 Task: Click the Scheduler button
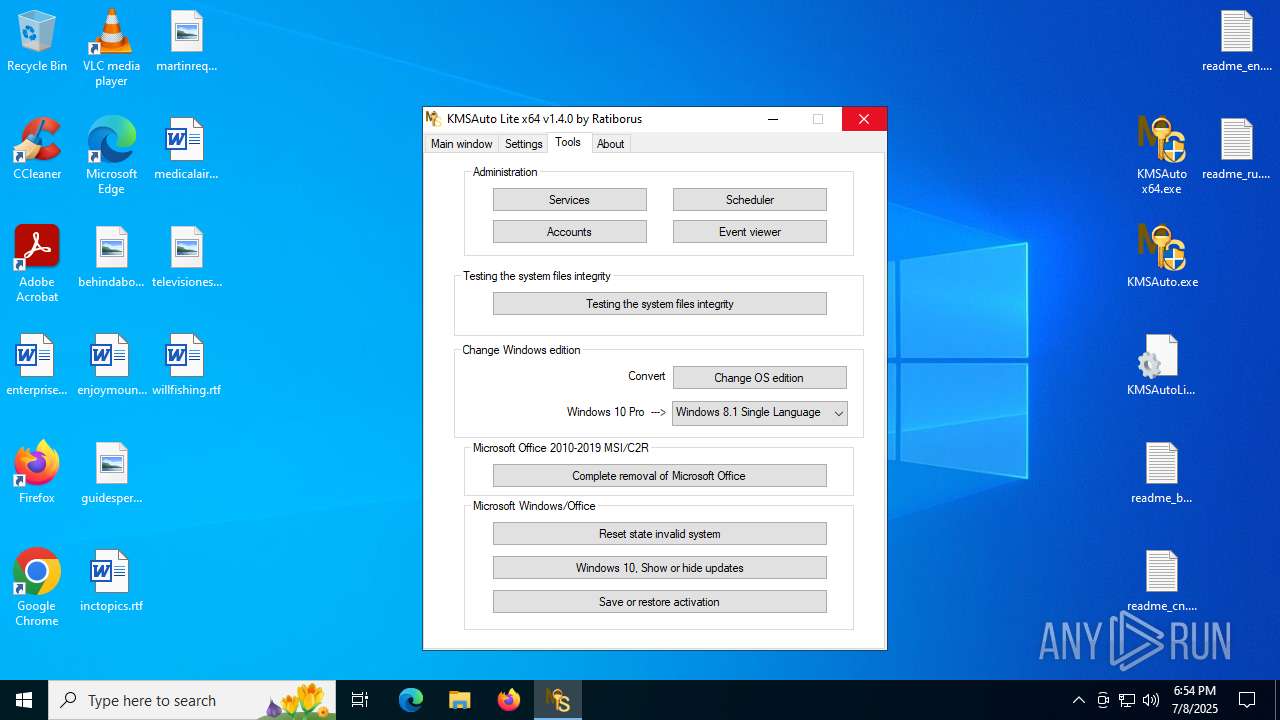point(749,200)
